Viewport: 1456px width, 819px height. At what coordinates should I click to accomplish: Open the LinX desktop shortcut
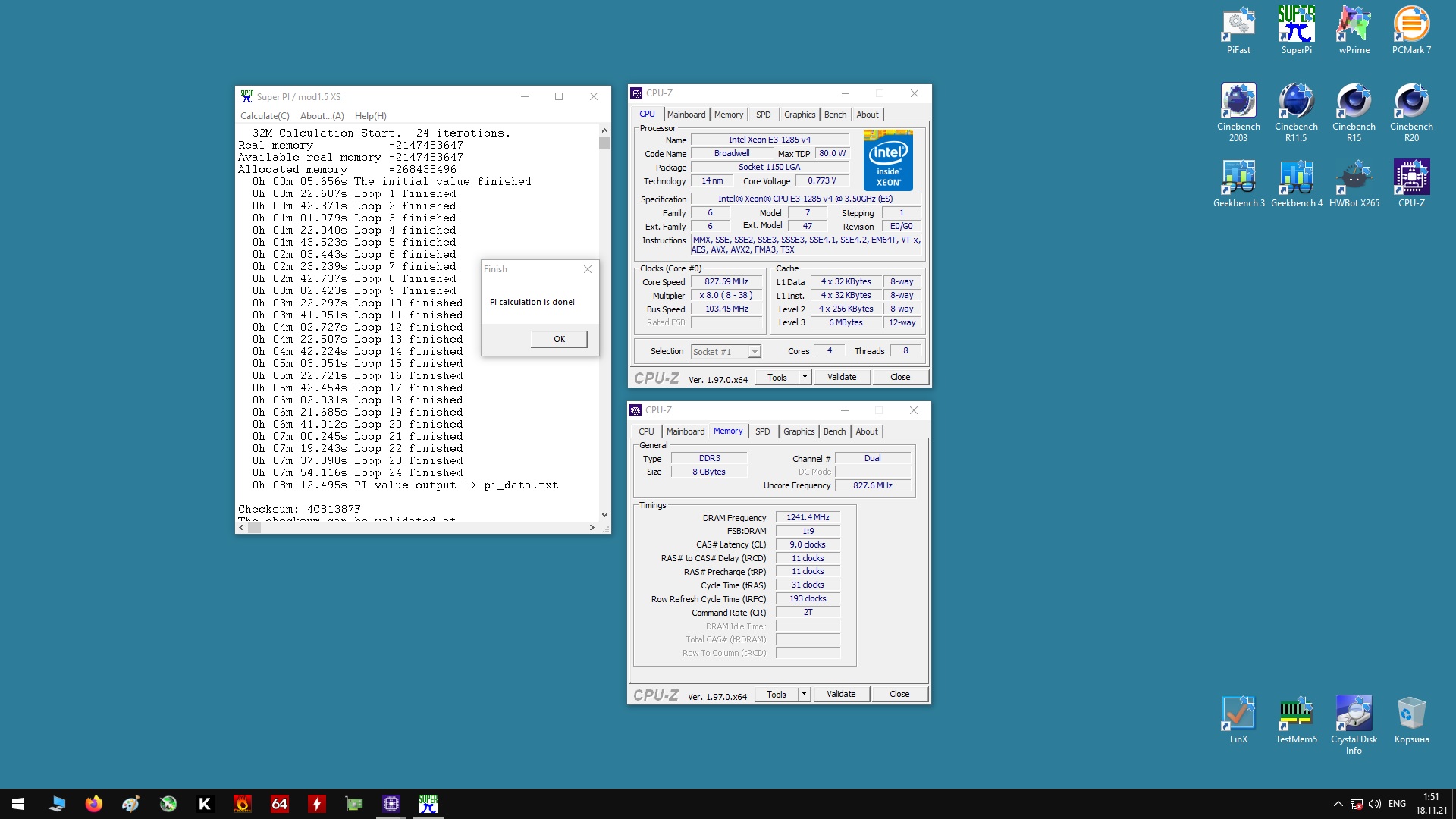click(1238, 720)
